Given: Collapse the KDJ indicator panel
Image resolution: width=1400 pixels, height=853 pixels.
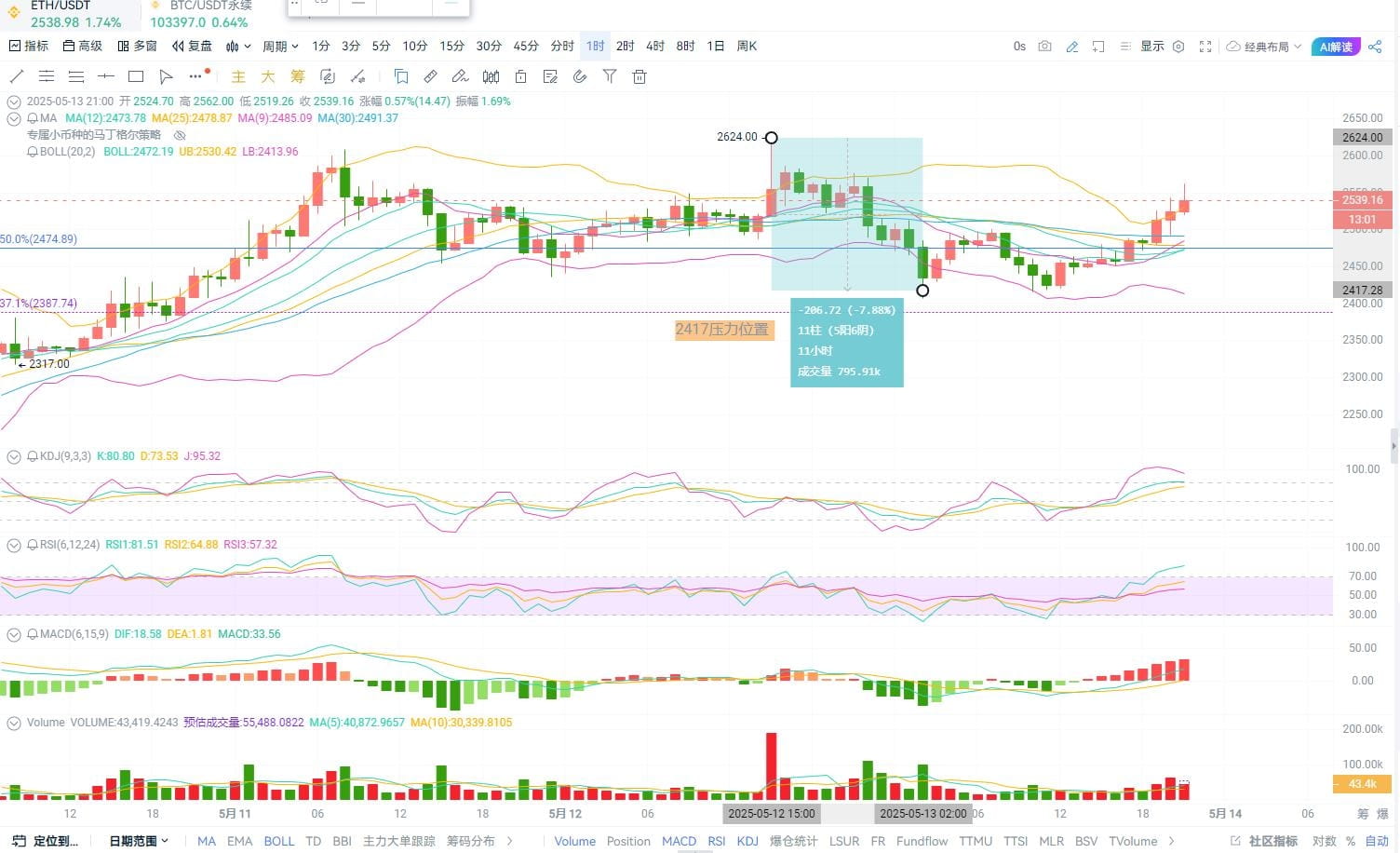Looking at the screenshot, I should click(14, 456).
